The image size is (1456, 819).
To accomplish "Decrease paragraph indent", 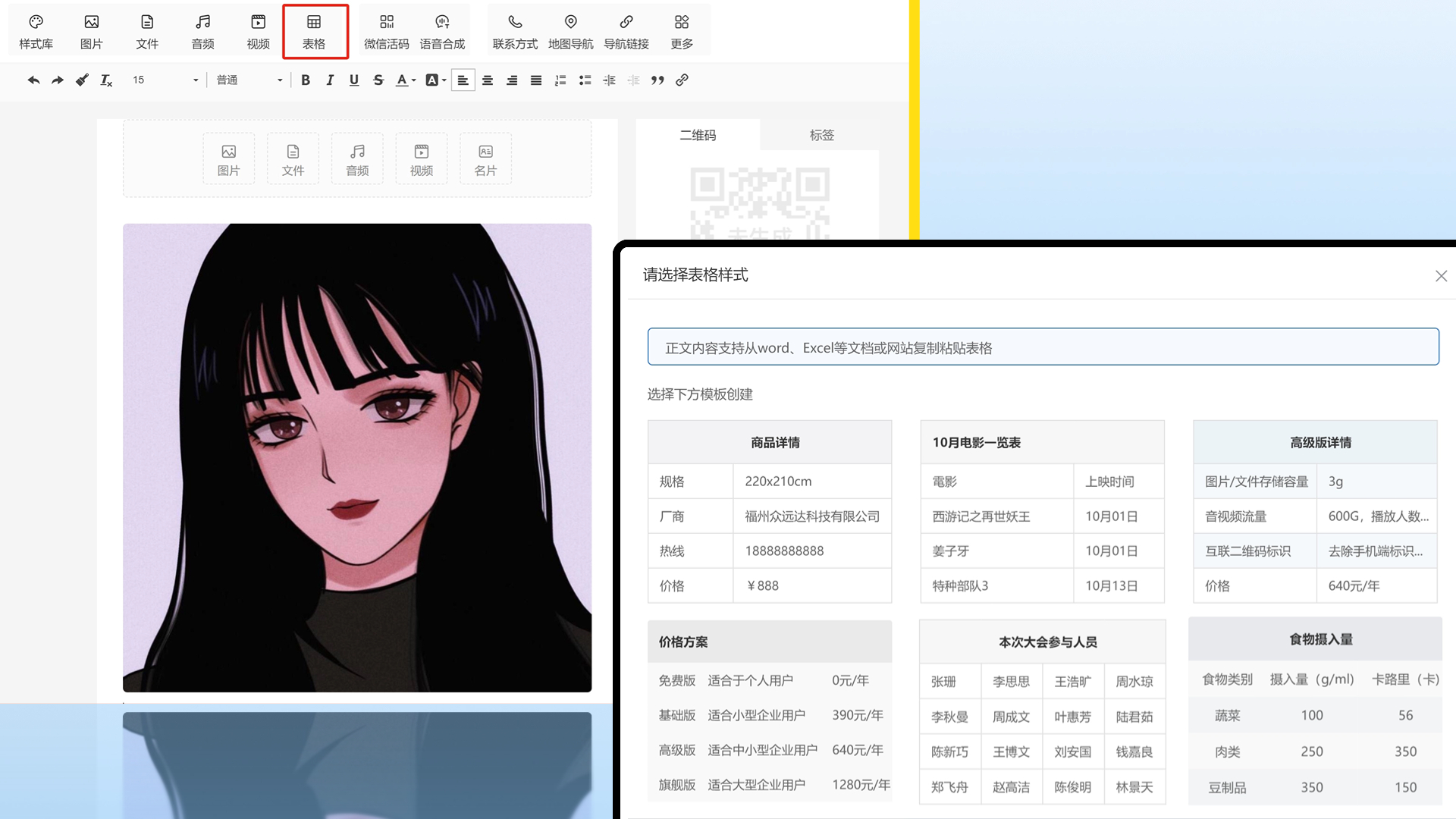I will pos(633,80).
